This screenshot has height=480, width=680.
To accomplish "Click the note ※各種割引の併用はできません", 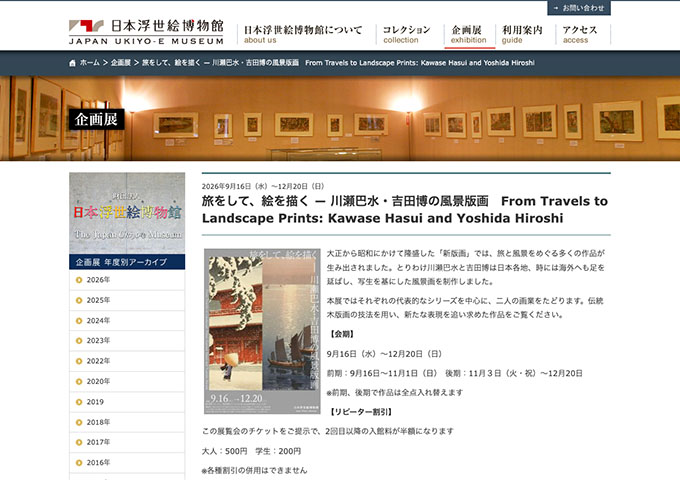I will coord(255,470).
